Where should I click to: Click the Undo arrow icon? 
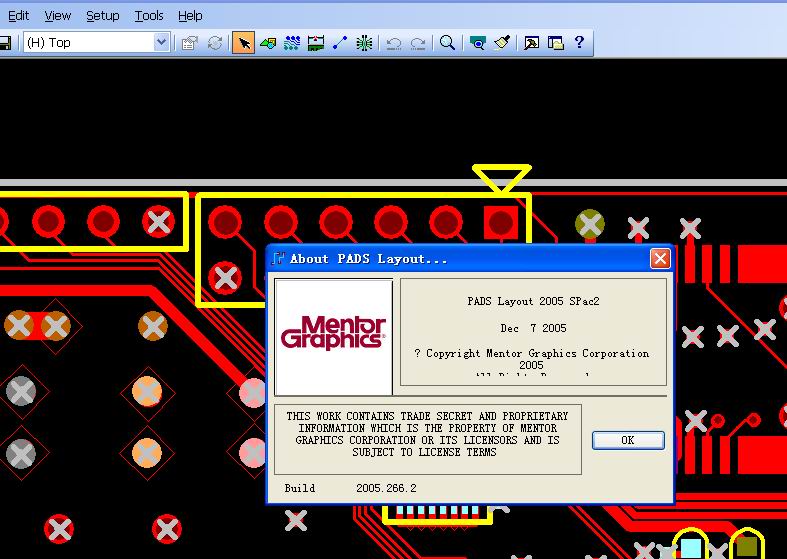[394, 43]
